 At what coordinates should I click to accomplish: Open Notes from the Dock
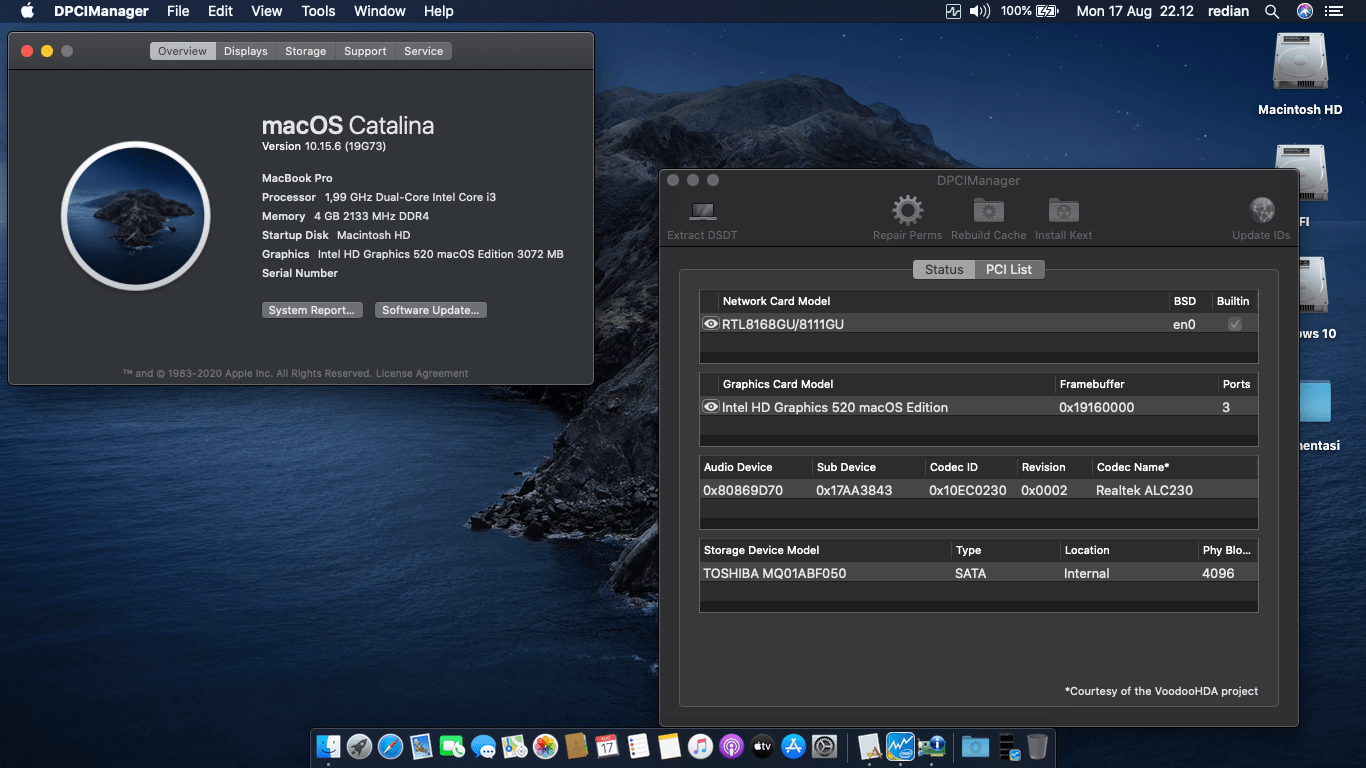(669, 746)
